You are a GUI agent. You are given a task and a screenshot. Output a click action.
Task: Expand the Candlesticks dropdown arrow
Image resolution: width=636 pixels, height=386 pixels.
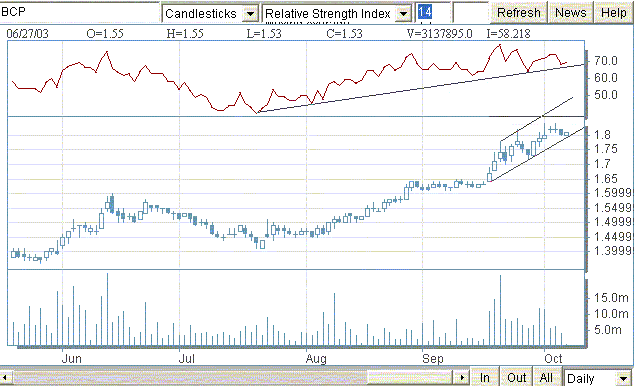[x=251, y=14]
